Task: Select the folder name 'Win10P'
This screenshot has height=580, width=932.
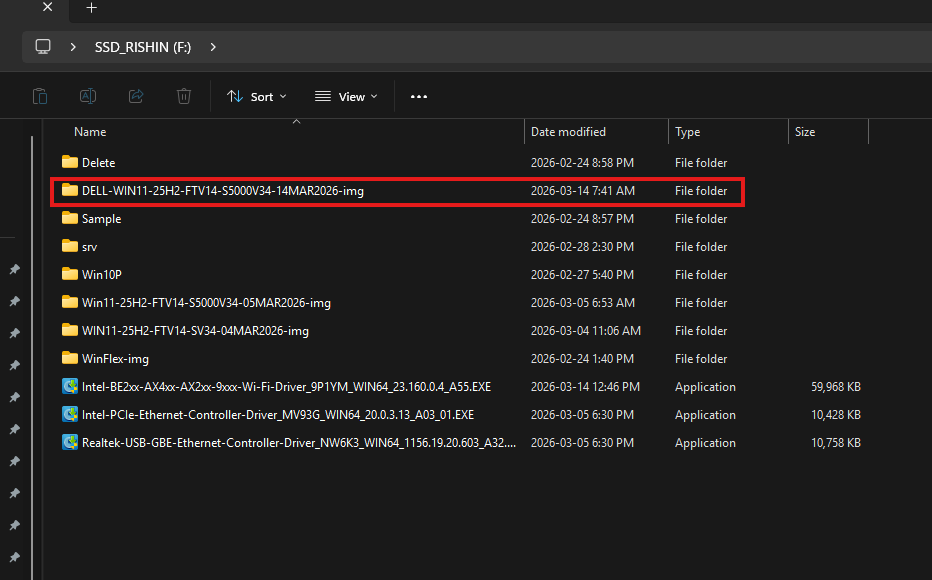Action: (x=102, y=275)
